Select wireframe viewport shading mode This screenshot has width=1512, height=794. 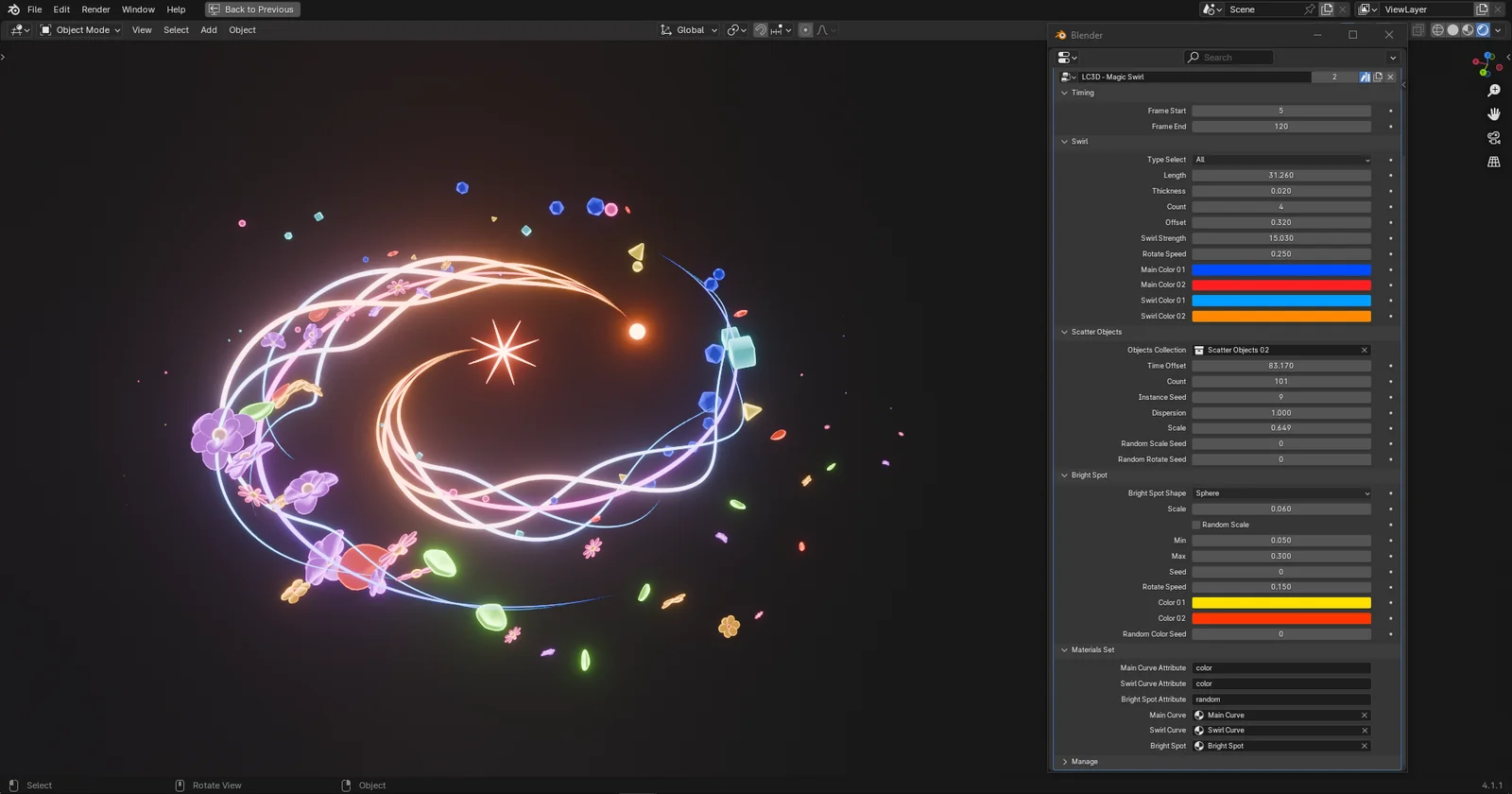1437,30
